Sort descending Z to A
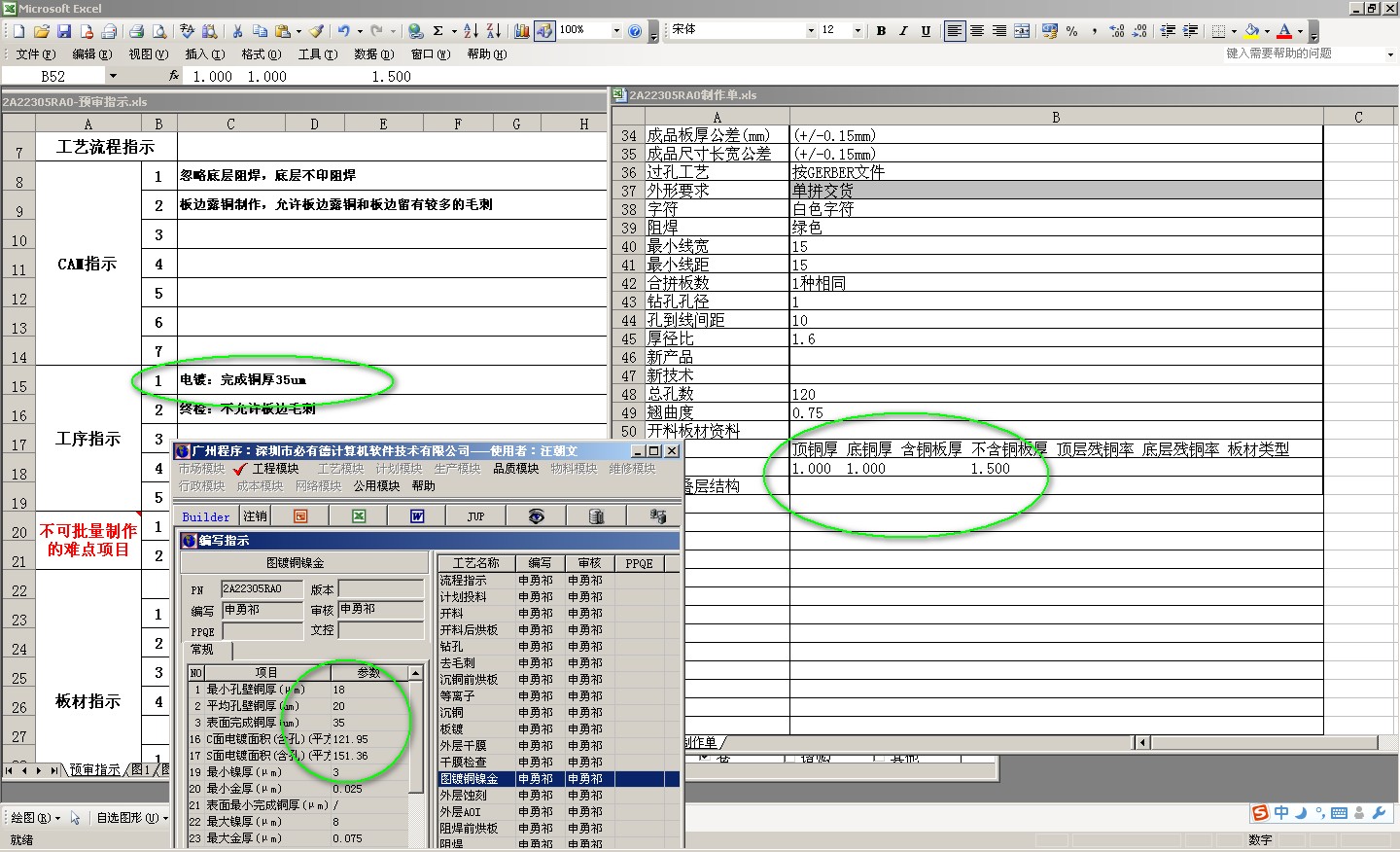The width and height of the screenshot is (1400, 852). click(x=493, y=31)
